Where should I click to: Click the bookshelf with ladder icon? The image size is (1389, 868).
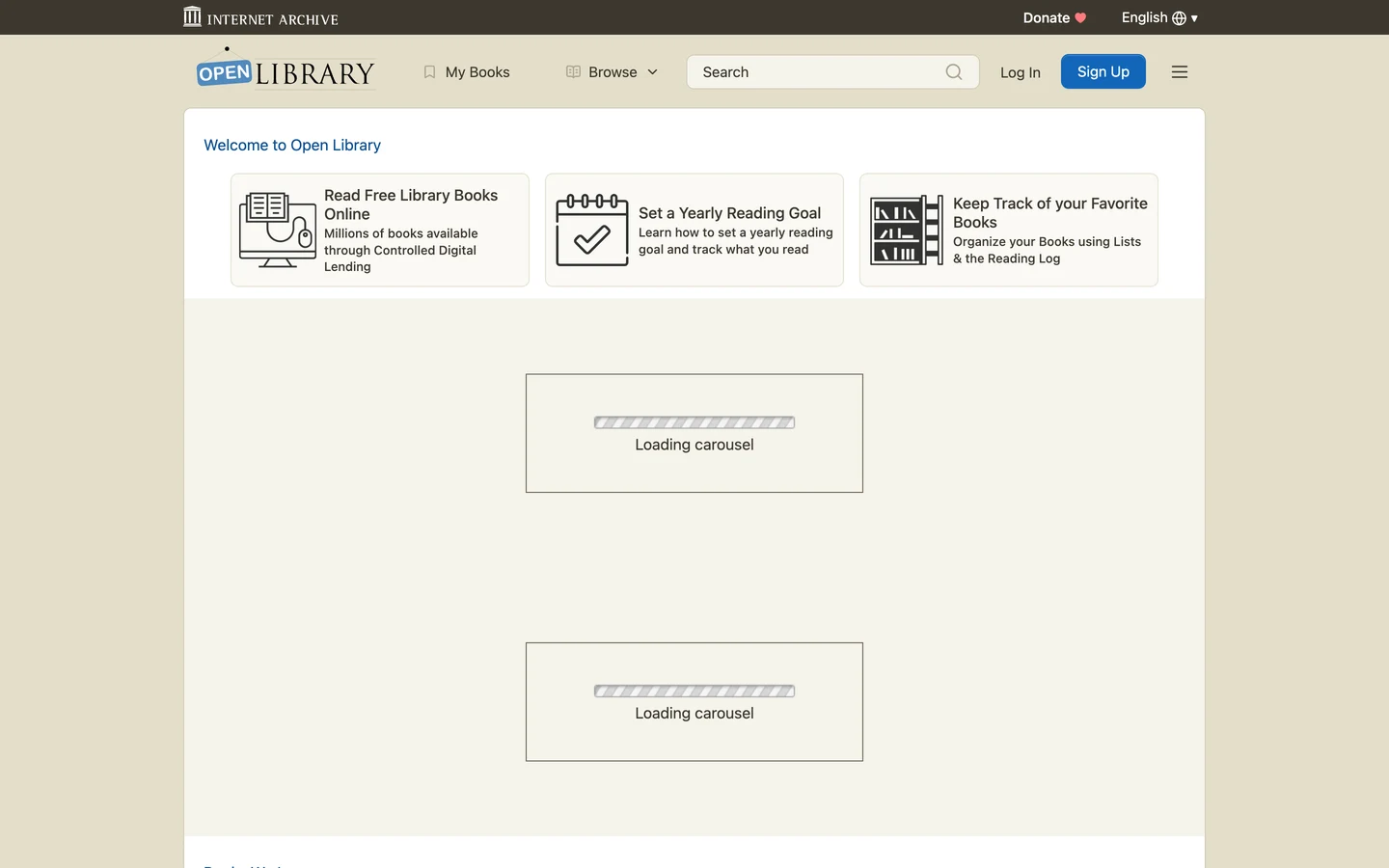tap(907, 230)
